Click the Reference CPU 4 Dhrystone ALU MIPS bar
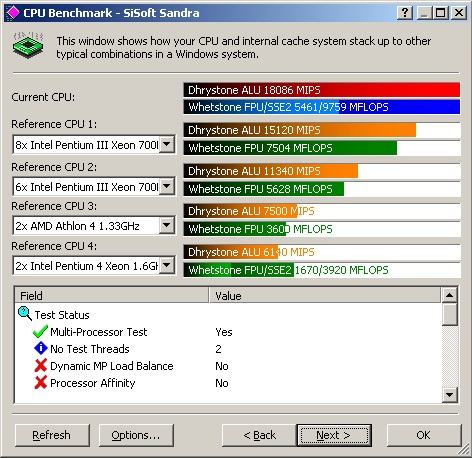Screen dimensions: 472x458 (x=322, y=252)
